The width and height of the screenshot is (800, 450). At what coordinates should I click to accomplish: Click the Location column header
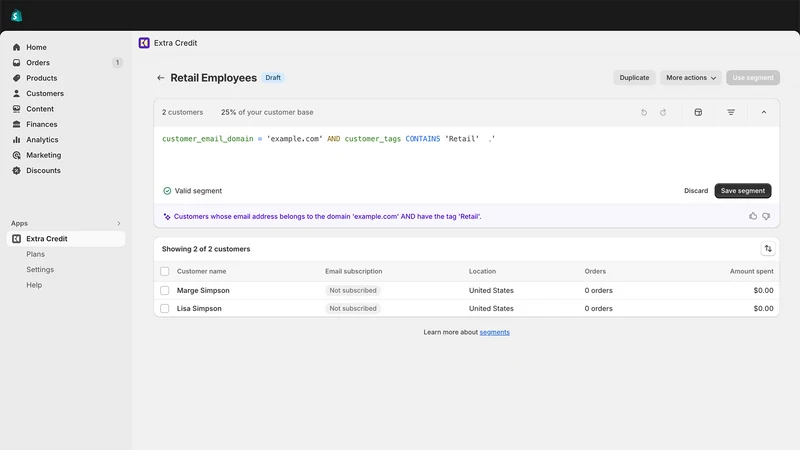coord(482,271)
